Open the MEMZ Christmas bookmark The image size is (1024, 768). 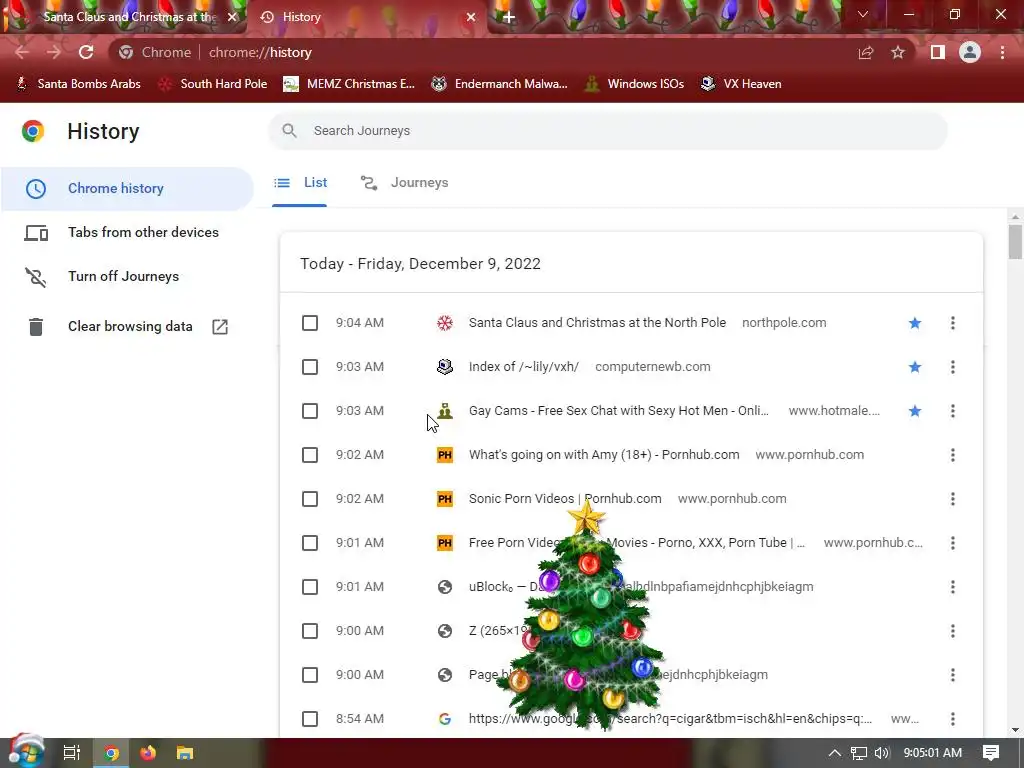click(x=349, y=84)
